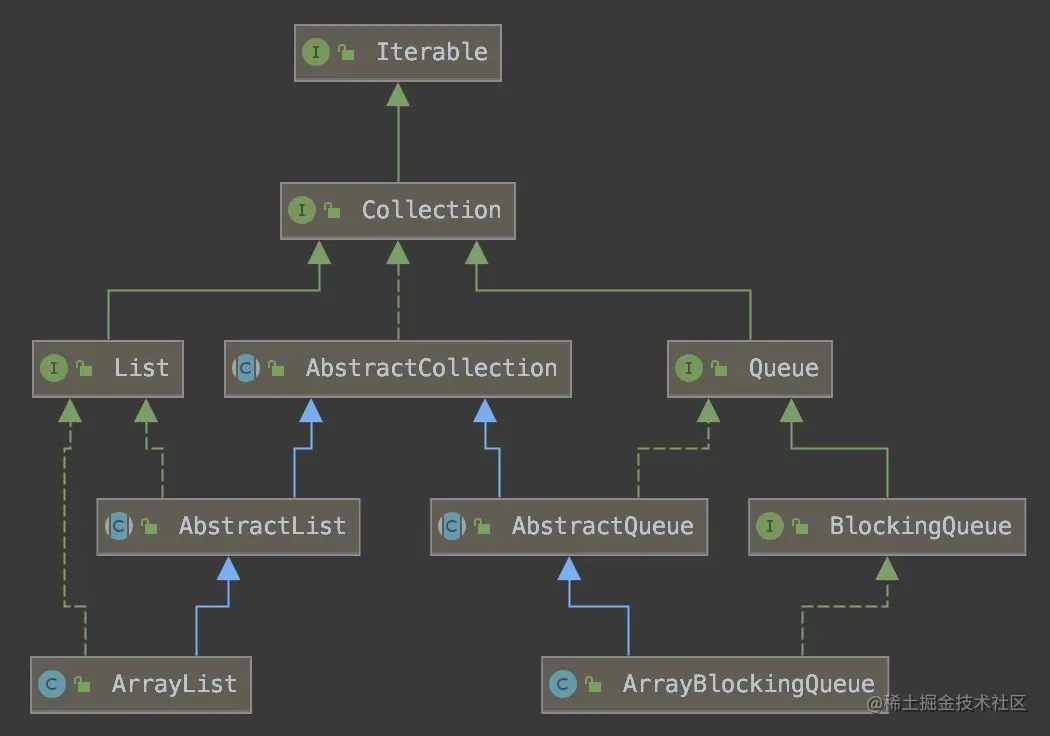Click the public lock icon on ArrayList
This screenshot has height=736, width=1050.
[x=82, y=684]
